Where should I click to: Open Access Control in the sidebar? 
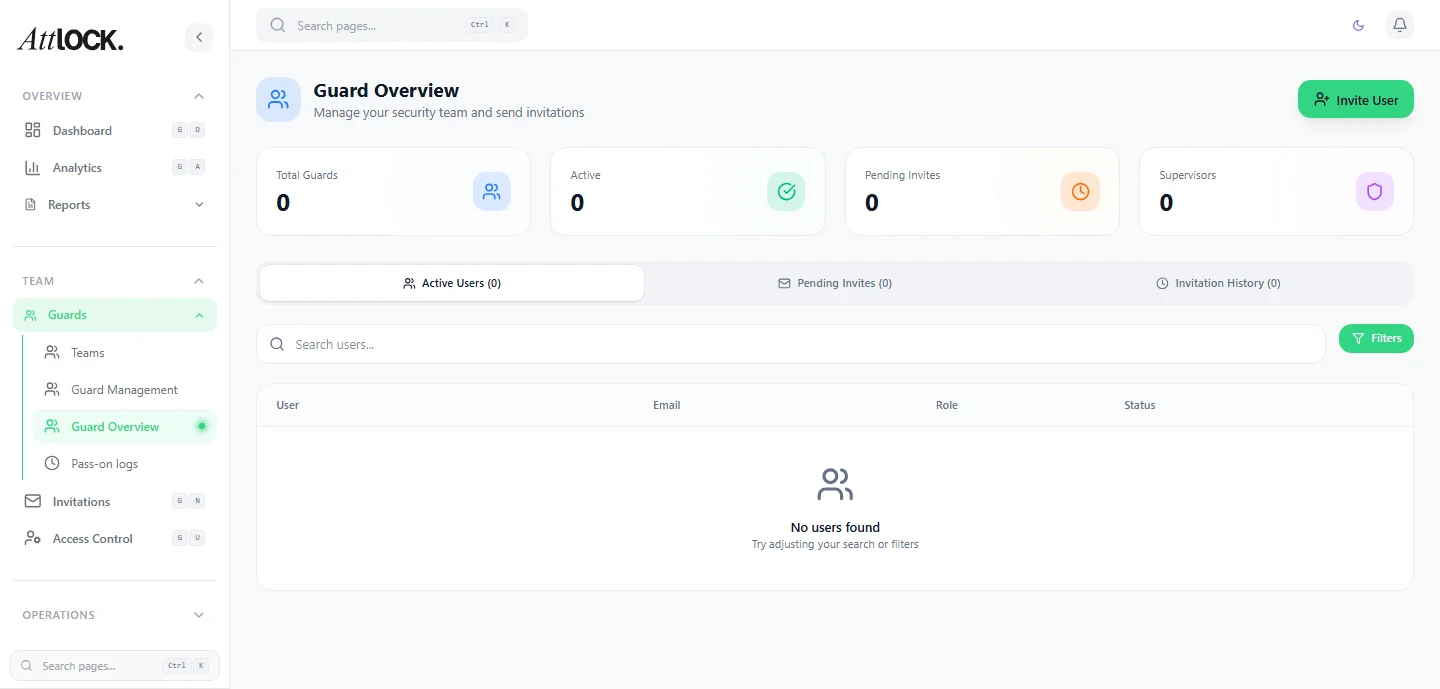tap(92, 538)
